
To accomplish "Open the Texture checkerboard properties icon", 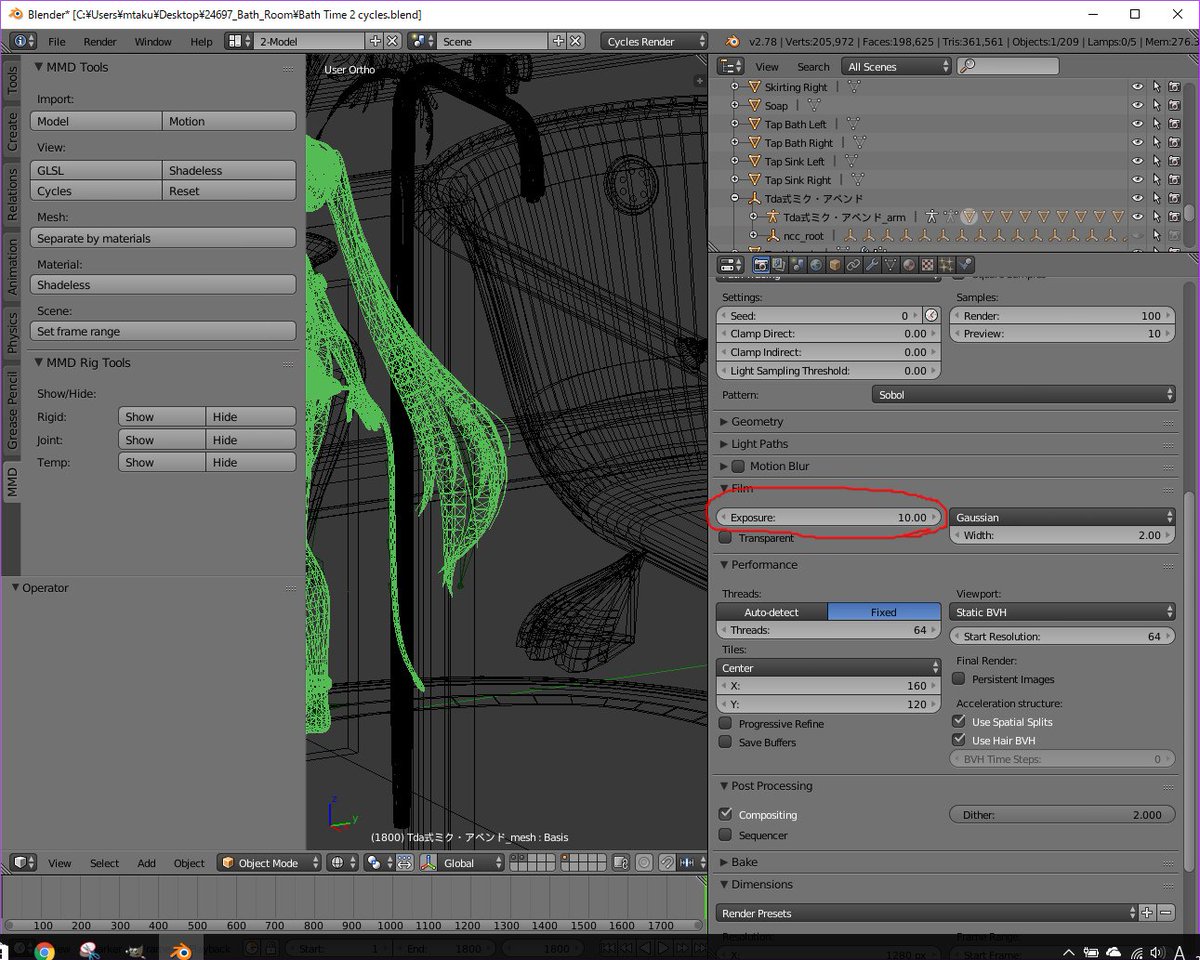I will (x=928, y=265).
